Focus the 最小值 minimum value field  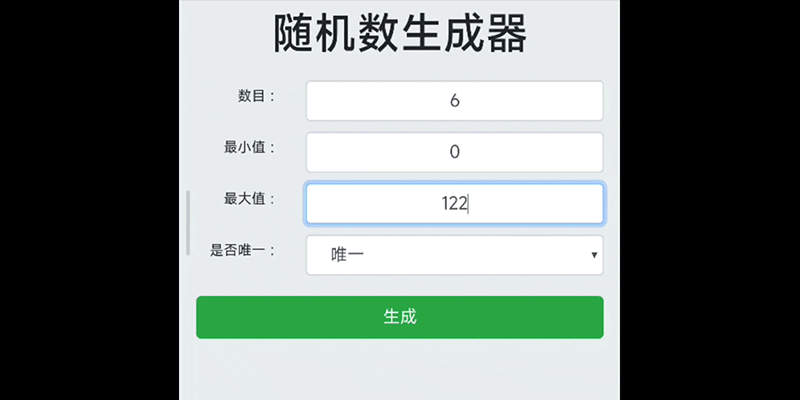454,152
